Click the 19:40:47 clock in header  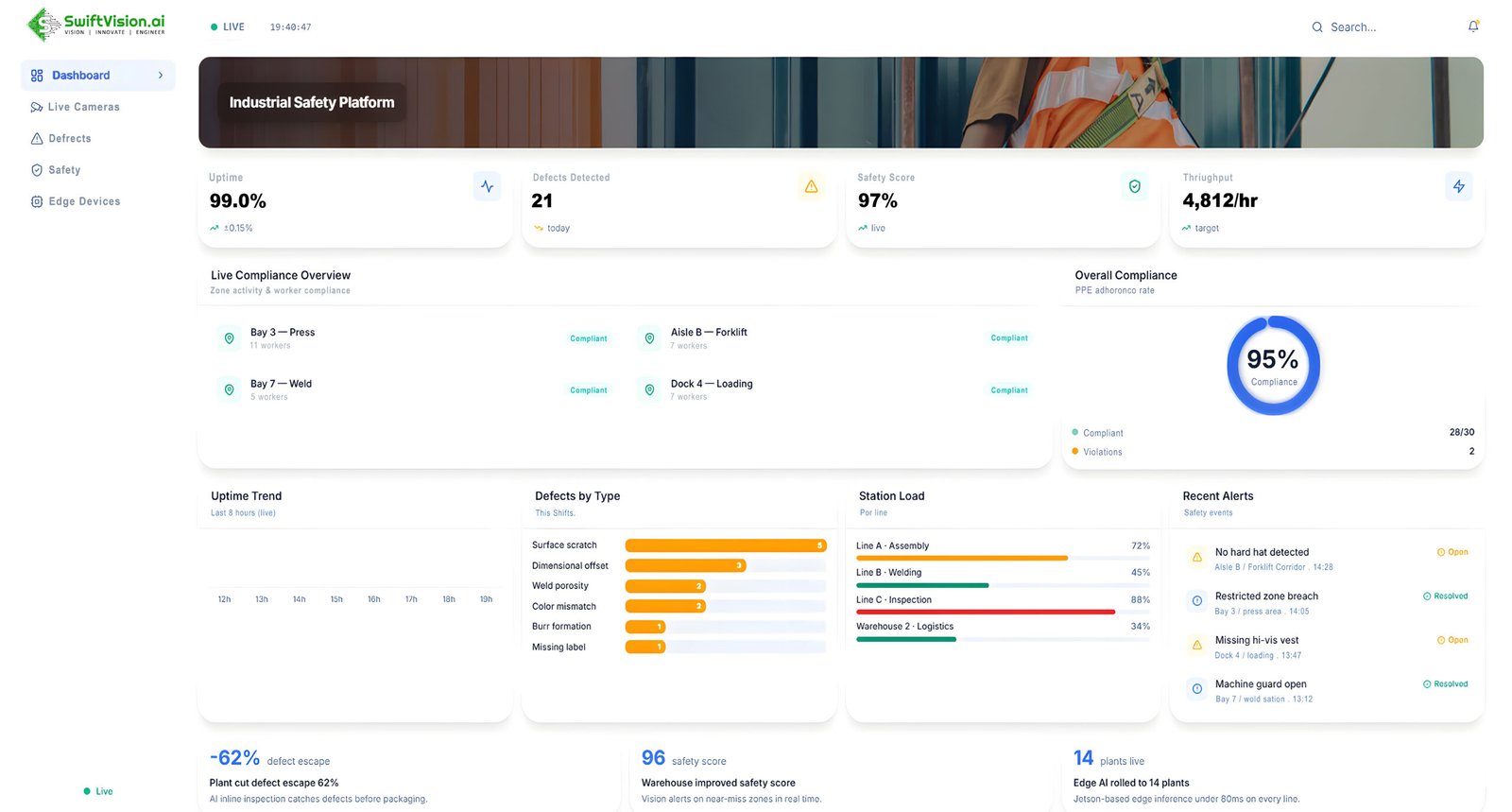point(290,27)
